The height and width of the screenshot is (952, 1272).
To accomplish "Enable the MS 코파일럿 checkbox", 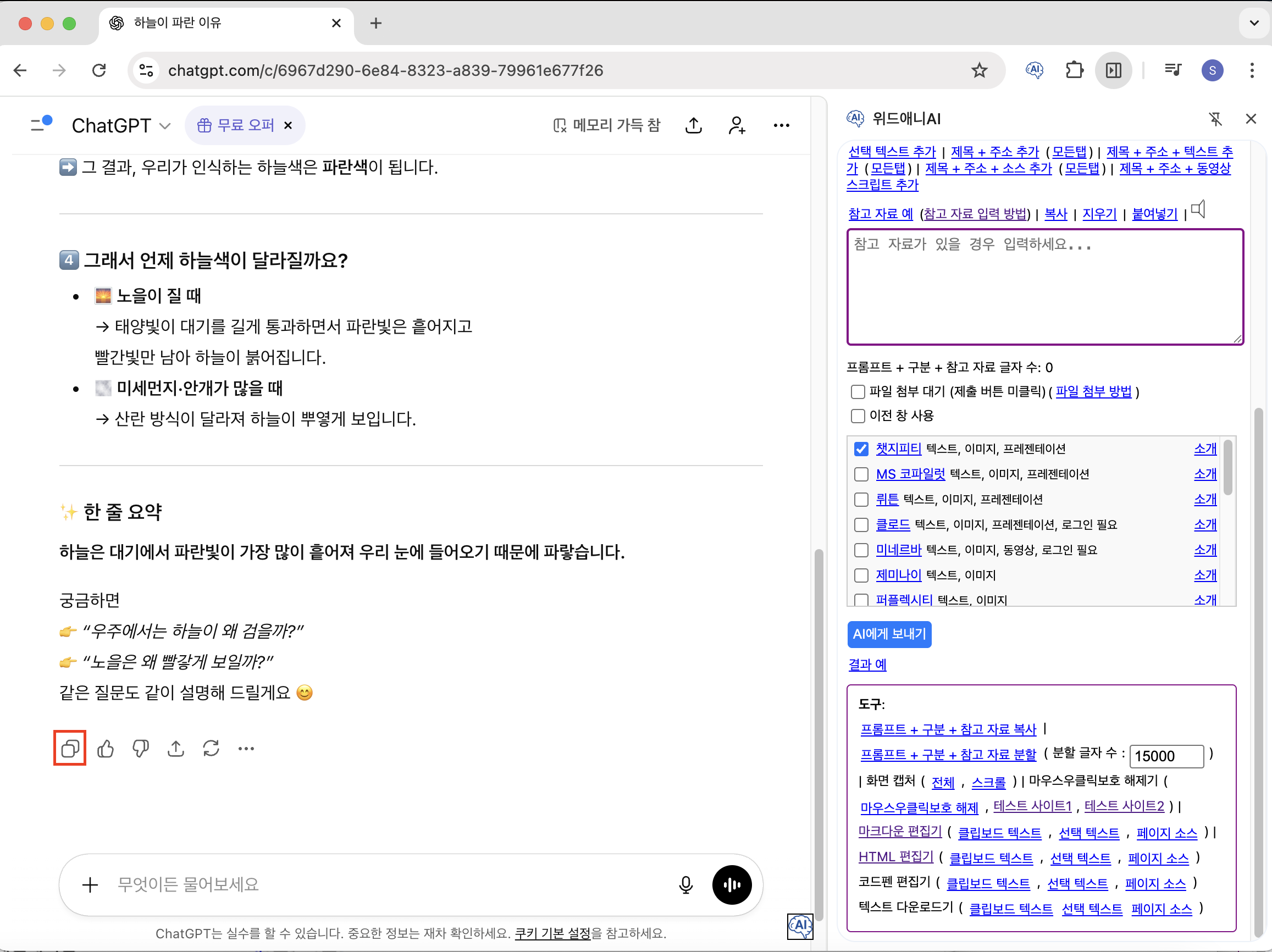I will point(861,474).
